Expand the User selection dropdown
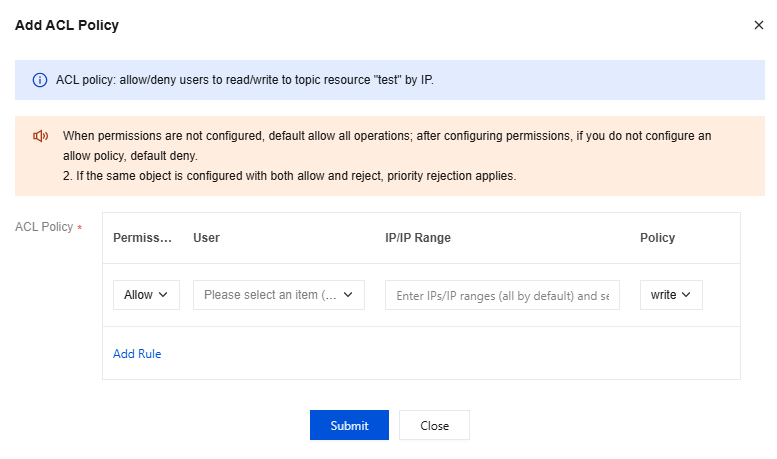The image size is (777, 459). pyautogui.click(x=278, y=295)
